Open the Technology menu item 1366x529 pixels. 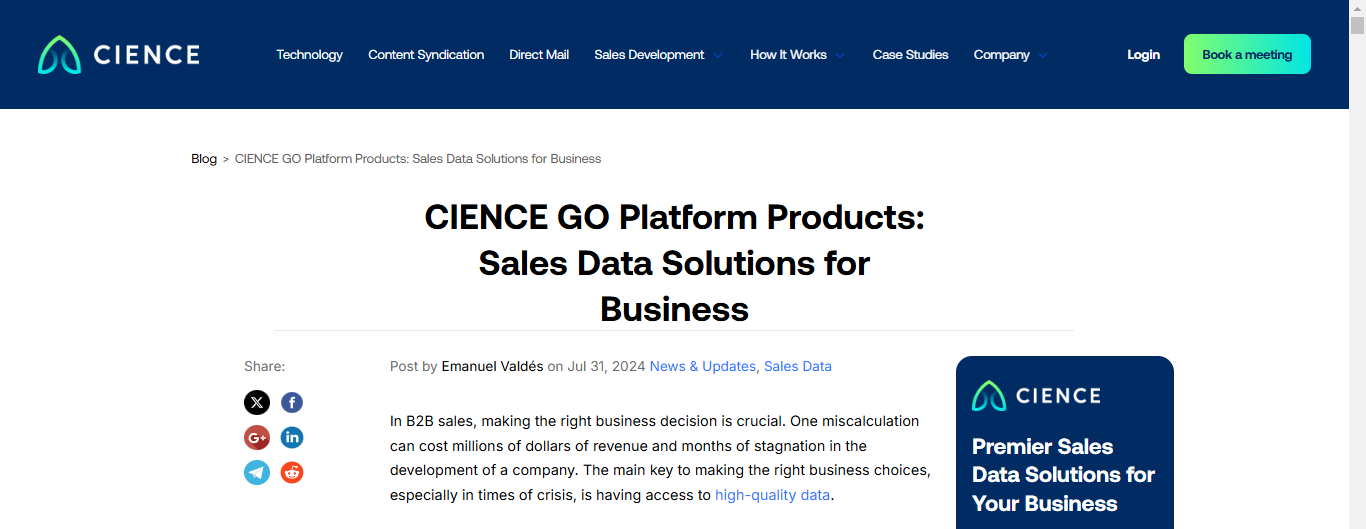tap(309, 55)
